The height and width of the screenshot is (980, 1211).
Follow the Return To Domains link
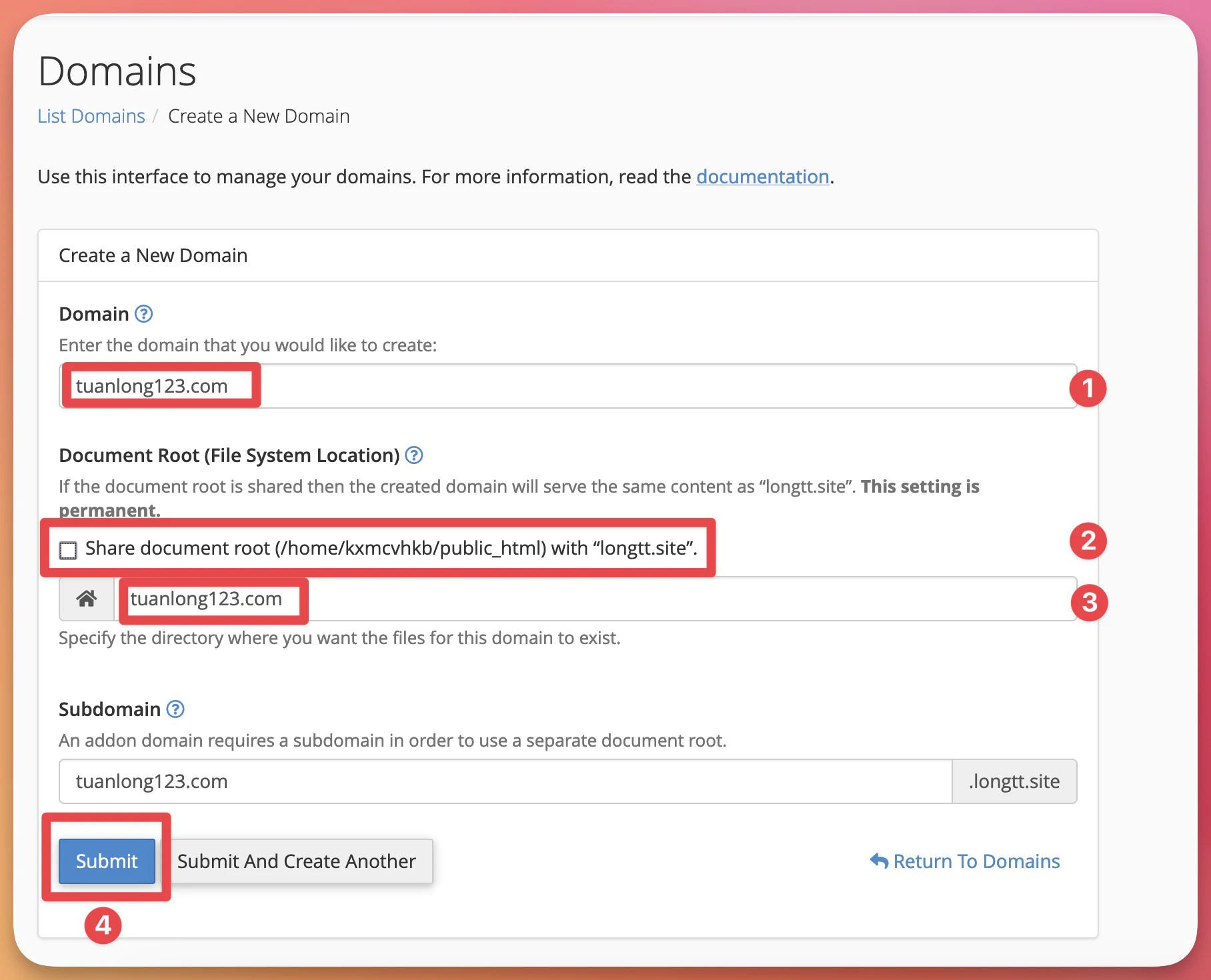[965, 861]
